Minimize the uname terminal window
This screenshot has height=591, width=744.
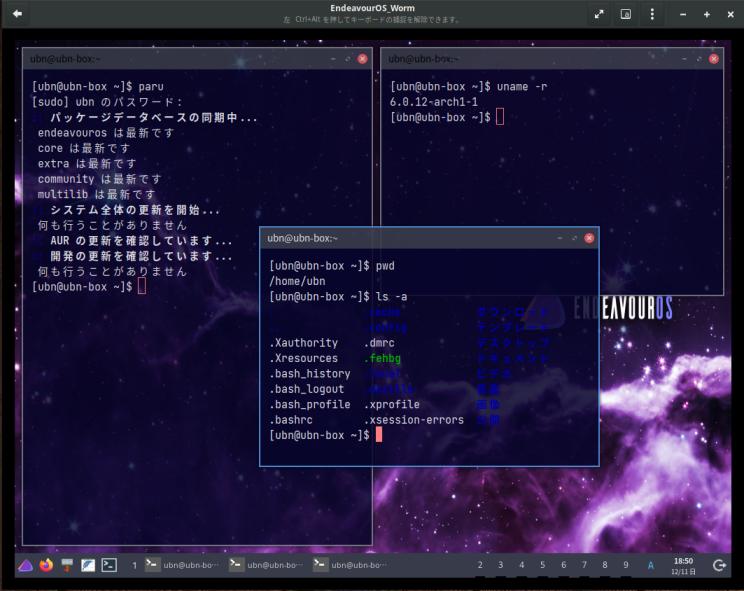(684, 59)
